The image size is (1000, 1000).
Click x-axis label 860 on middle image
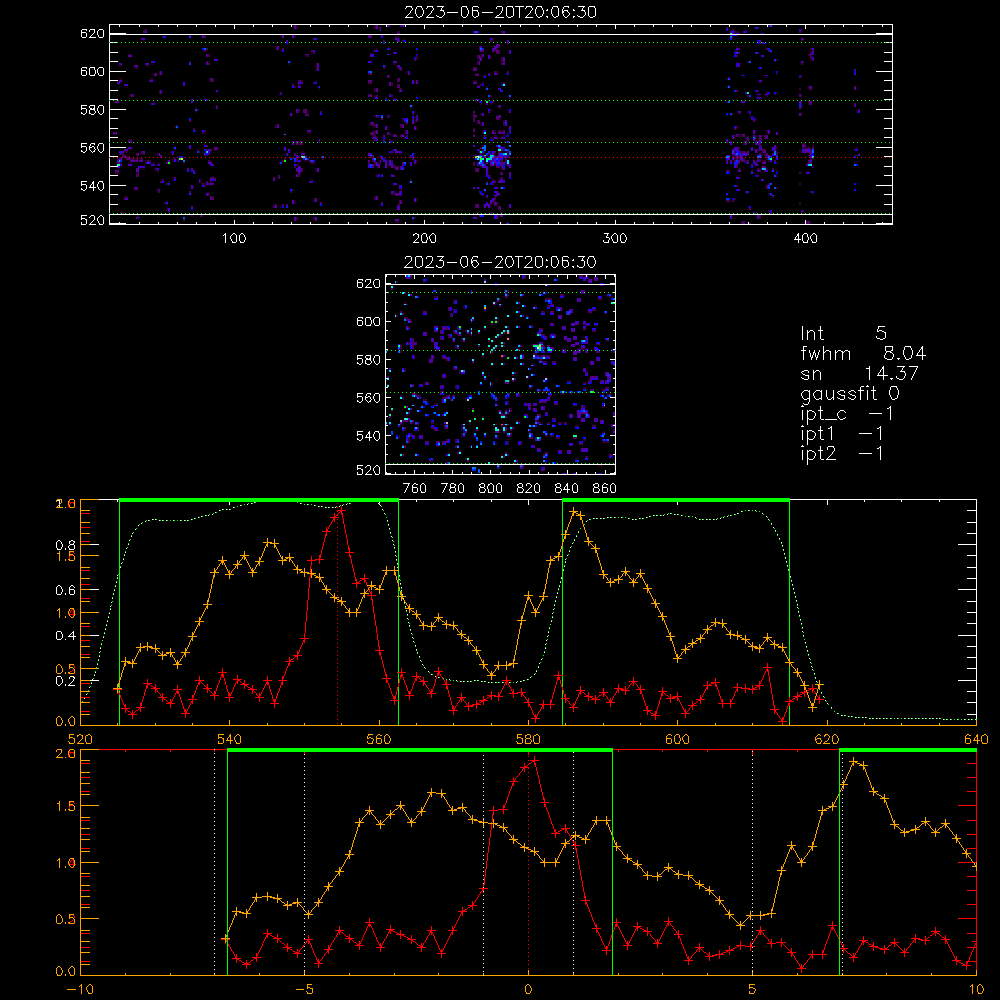pyautogui.click(x=605, y=489)
